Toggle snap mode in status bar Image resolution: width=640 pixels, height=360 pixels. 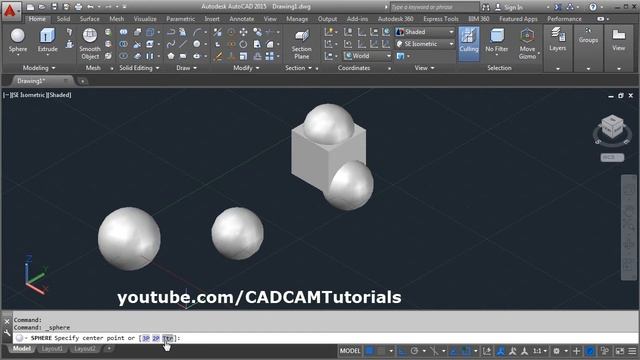tap(381, 351)
